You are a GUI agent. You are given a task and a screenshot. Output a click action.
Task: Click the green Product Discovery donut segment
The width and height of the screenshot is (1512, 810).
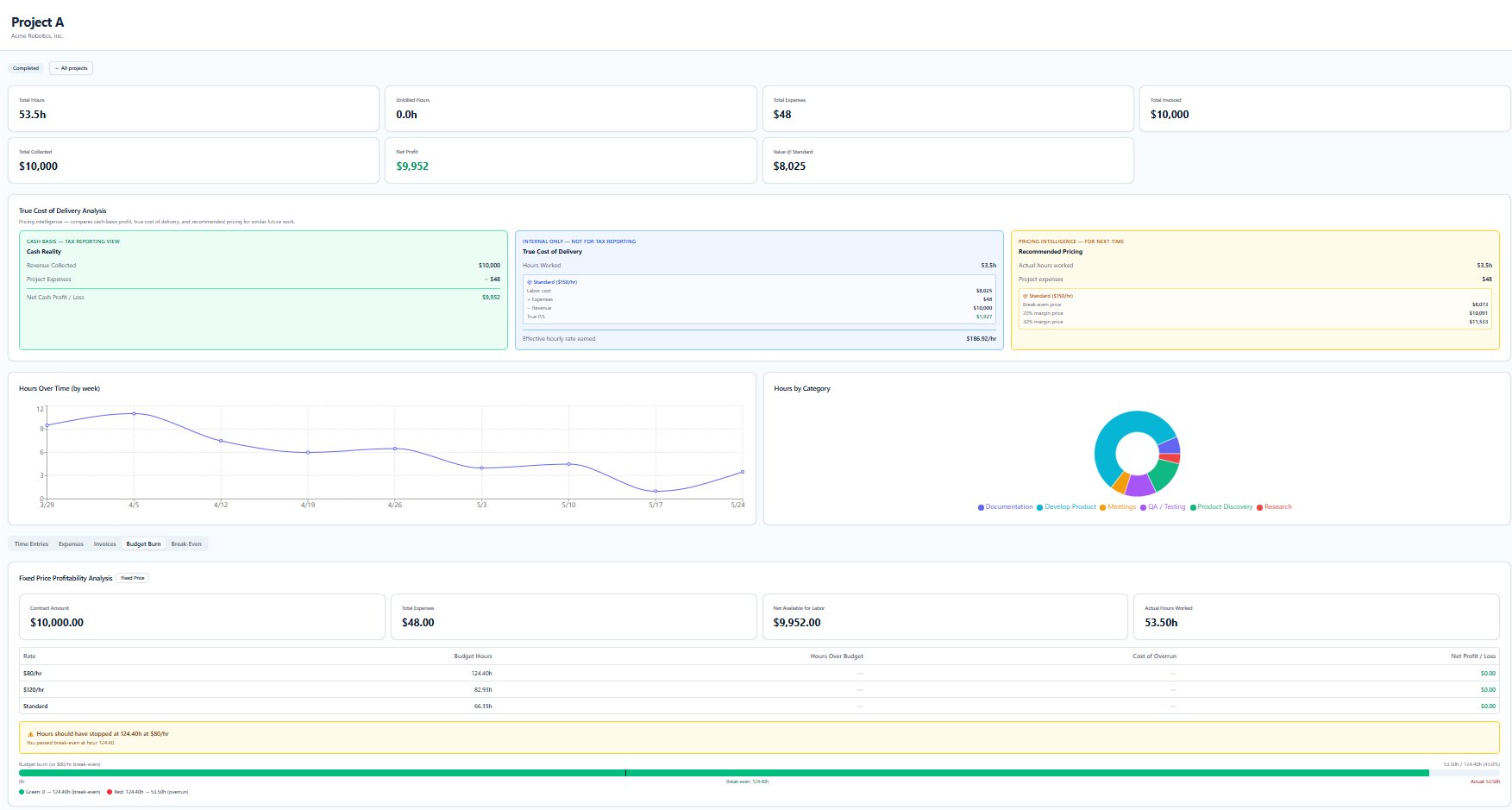point(1164,474)
